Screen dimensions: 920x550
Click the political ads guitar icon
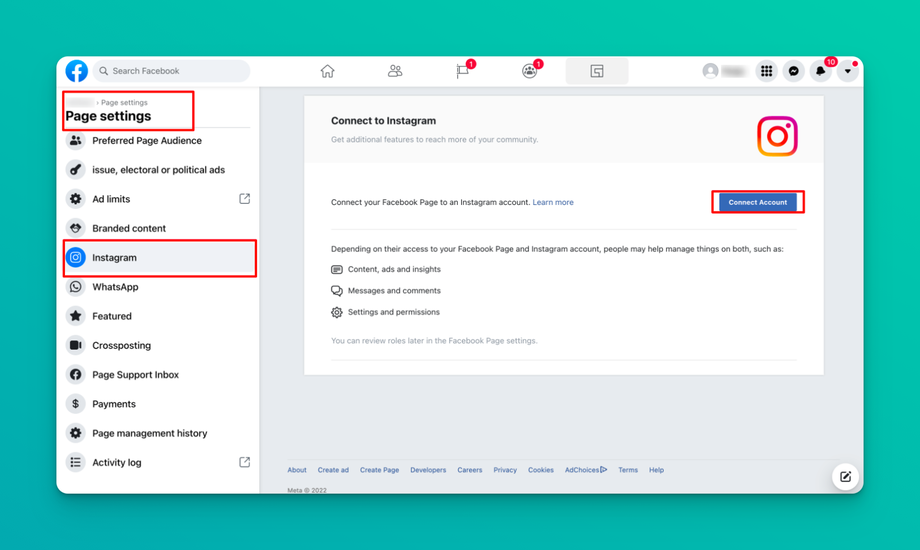pyautogui.click(x=76, y=170)
